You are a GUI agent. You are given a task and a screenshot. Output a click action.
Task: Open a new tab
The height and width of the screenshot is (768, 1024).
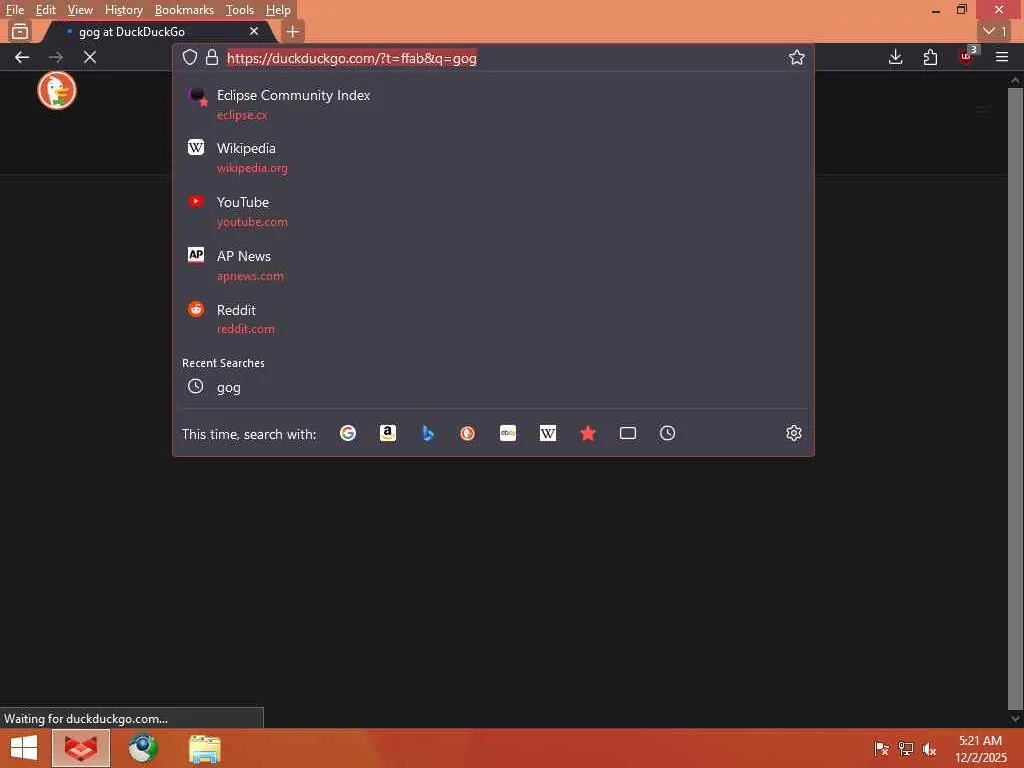(293, 31)
